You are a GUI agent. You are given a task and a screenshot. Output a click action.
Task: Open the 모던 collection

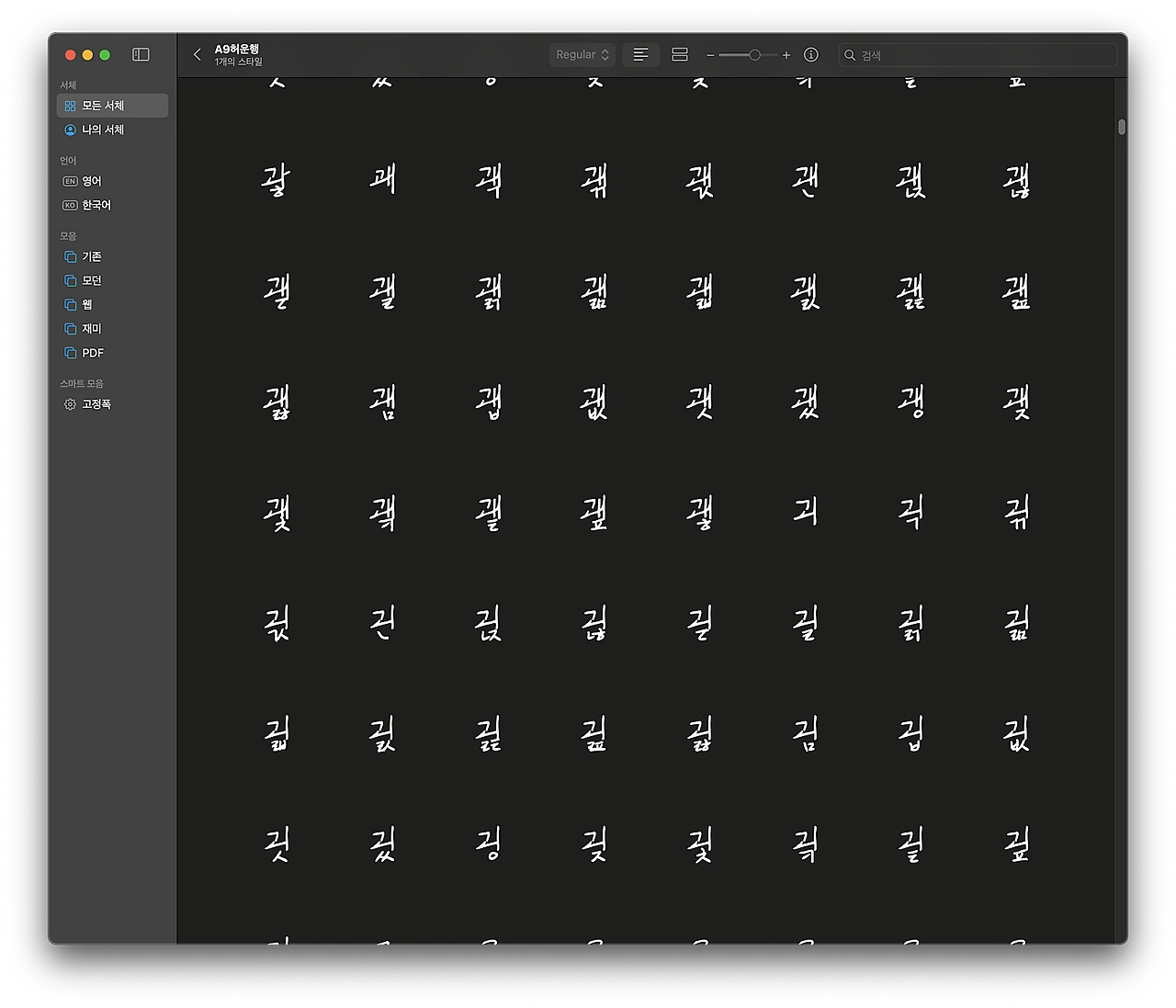tap(112, 280)
